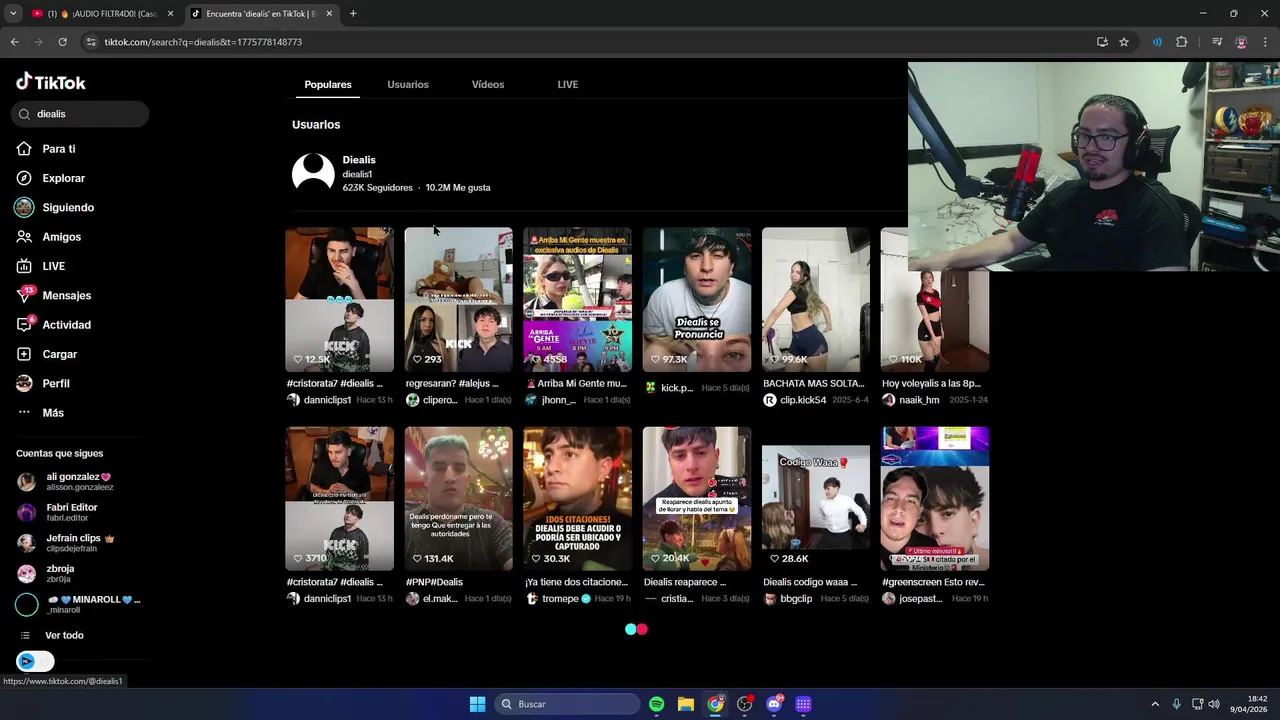The height and width of the screenshot is (720, 1280).
Task: Bookmark page with the star icon
Action: pos(1124,42)
